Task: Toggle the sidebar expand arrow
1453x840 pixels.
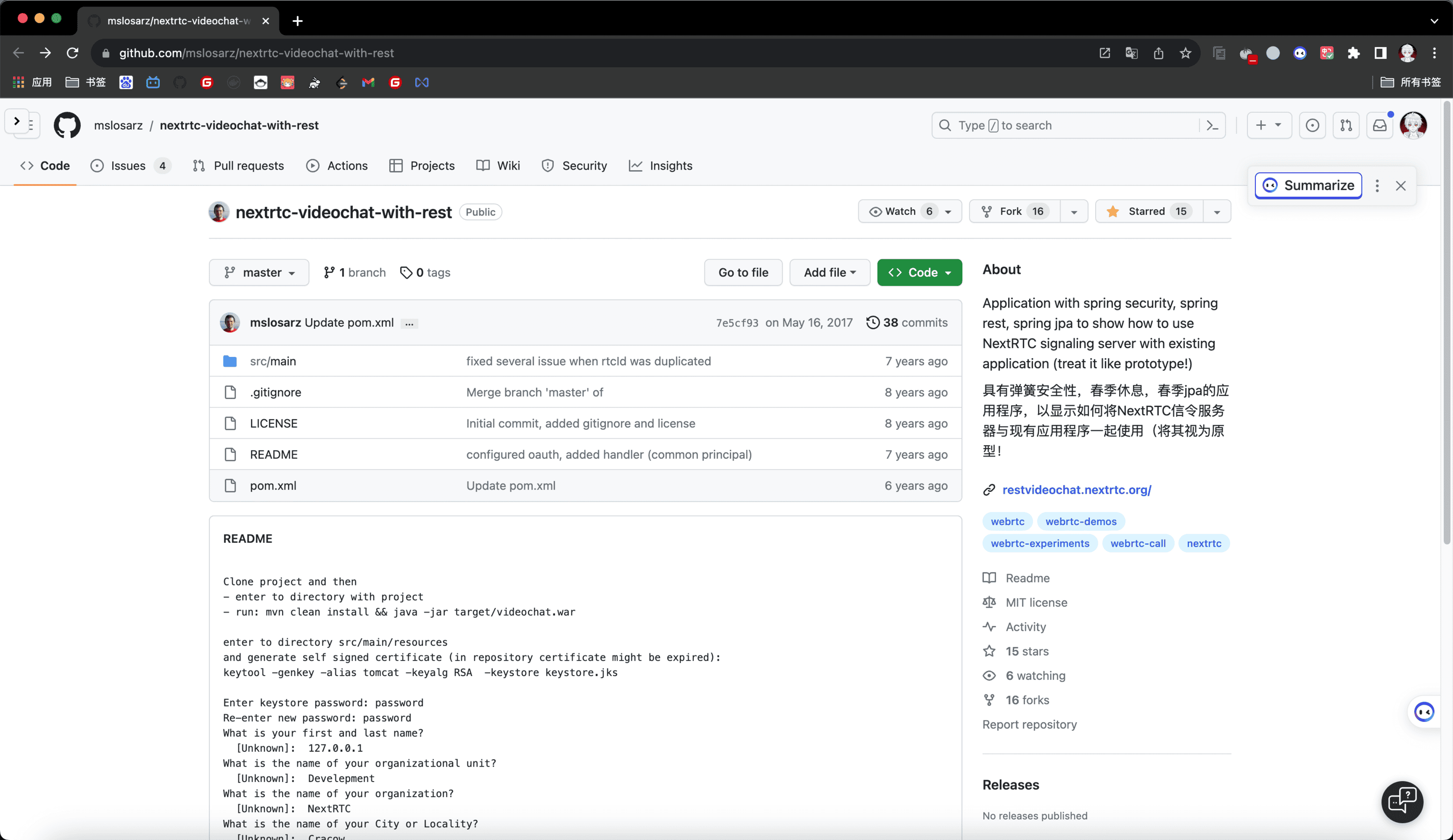Action: 17,121
